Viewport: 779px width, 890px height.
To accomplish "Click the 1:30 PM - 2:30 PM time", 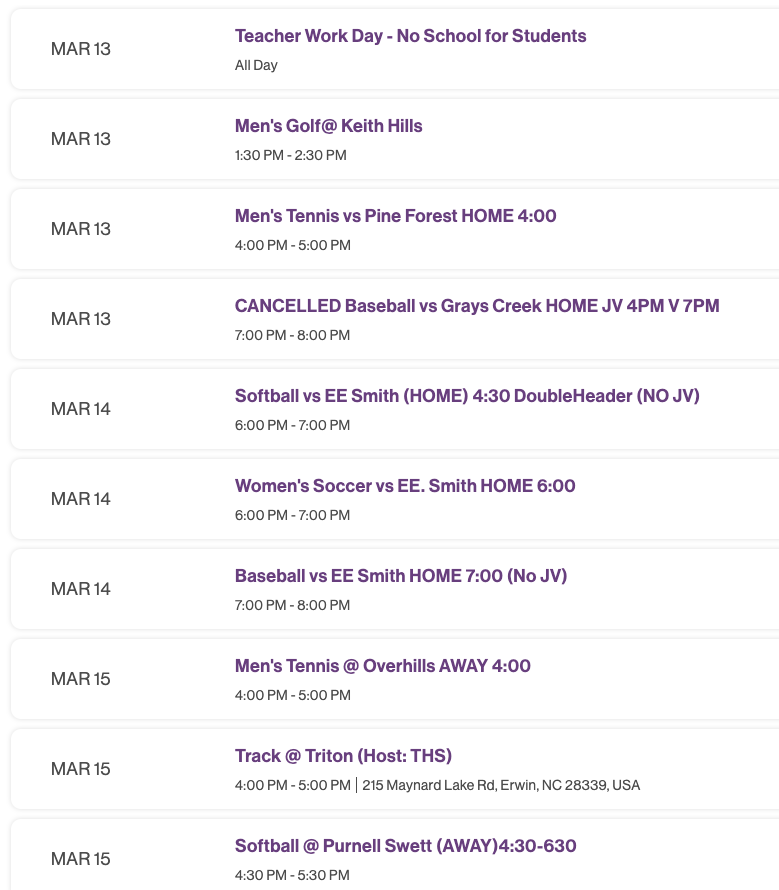I will point(291,155).
